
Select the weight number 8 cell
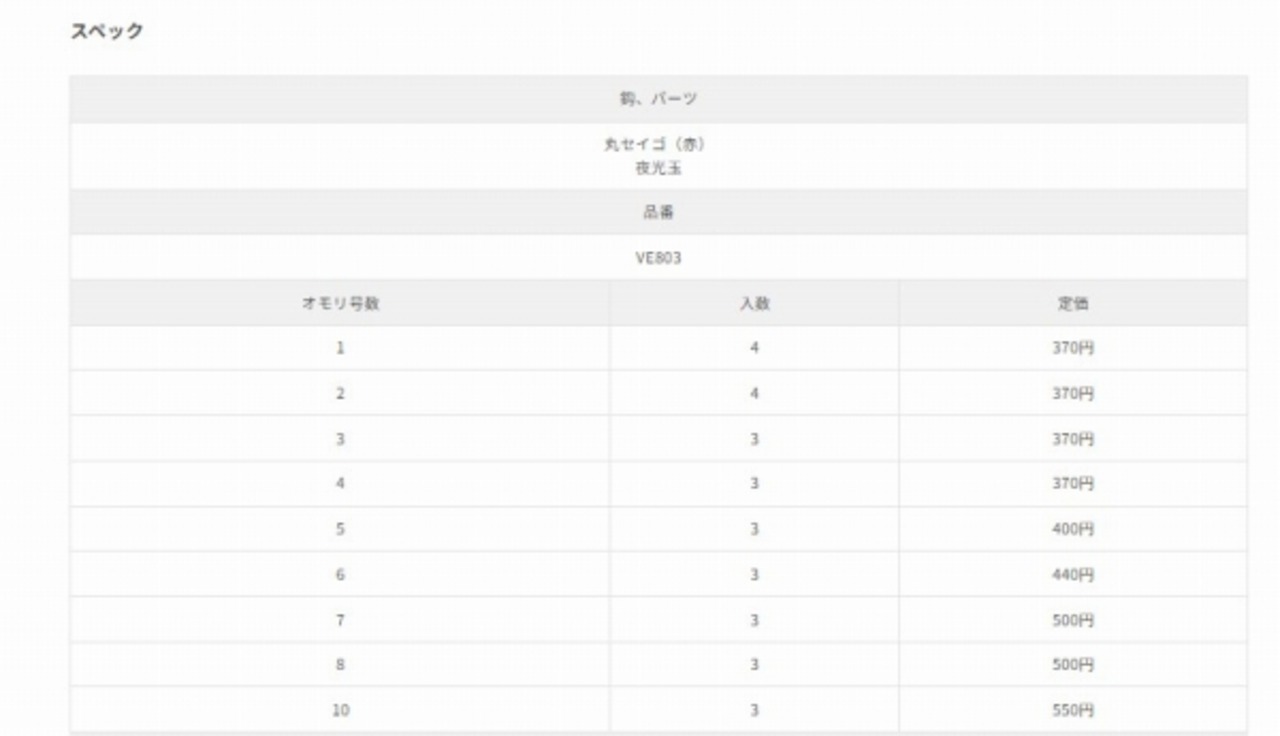click(x=340, y=665)
